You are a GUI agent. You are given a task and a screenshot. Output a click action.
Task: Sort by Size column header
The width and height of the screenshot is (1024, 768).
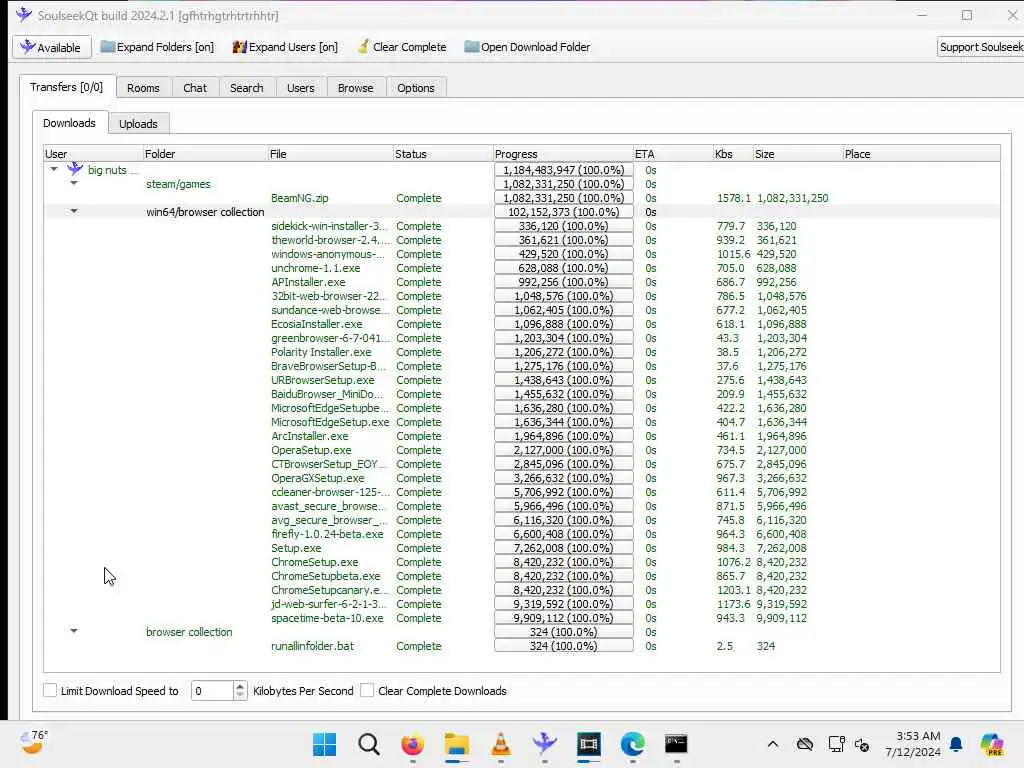click(797, 154)
